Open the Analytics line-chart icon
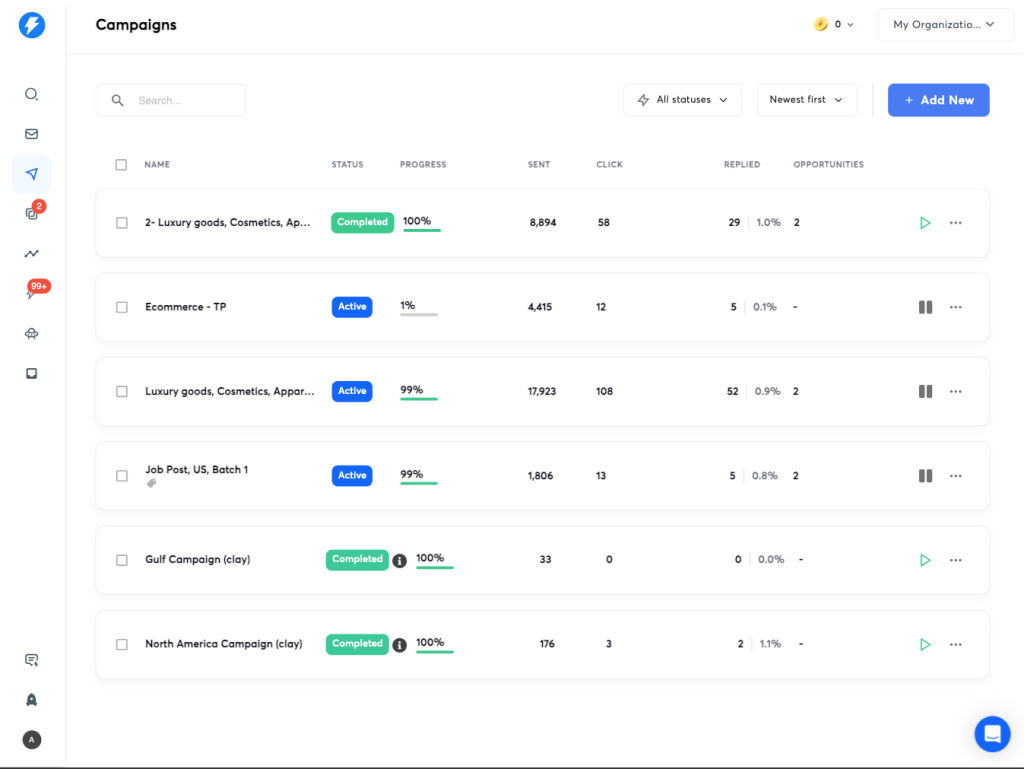 pos(31,253)
